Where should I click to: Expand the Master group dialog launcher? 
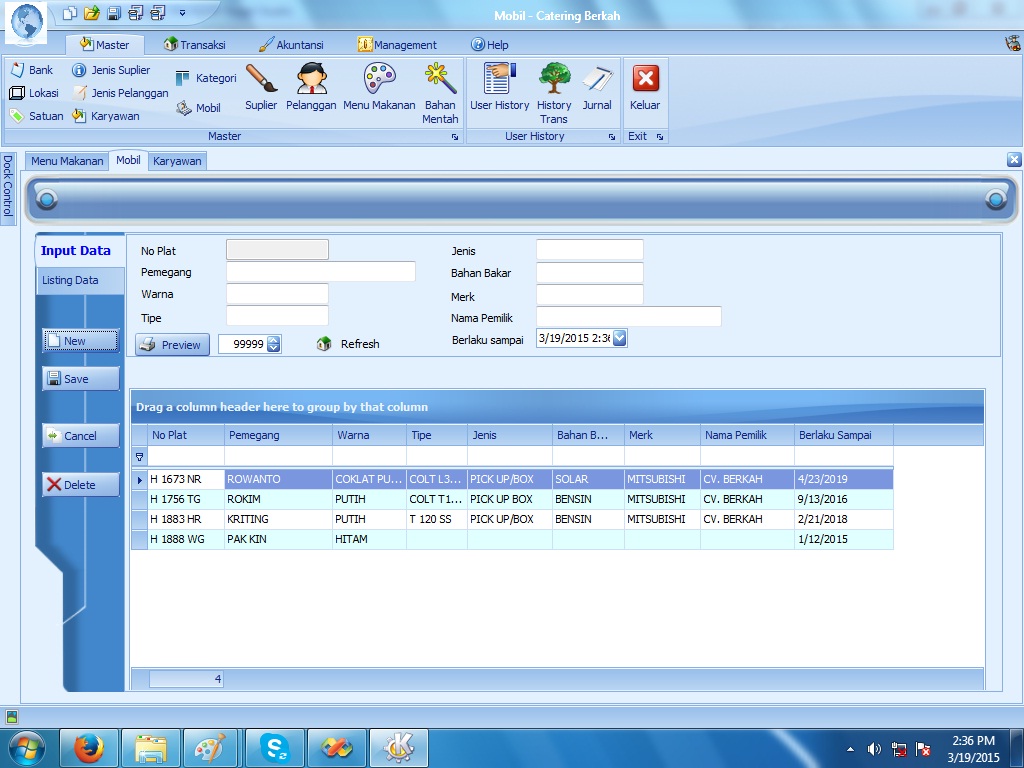[455, 136]
